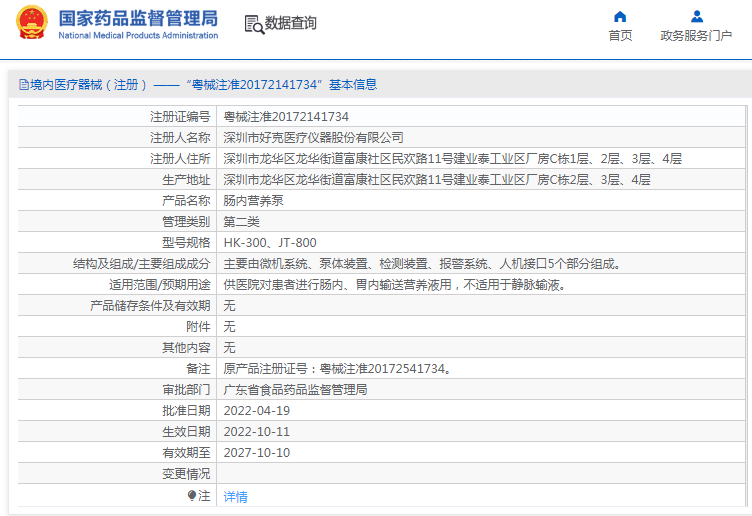The width and height of the screenshot is (752, 516).
Task: Select registrant name 深圳市好克医疗仪器股份有限公司
Action: 313,138
